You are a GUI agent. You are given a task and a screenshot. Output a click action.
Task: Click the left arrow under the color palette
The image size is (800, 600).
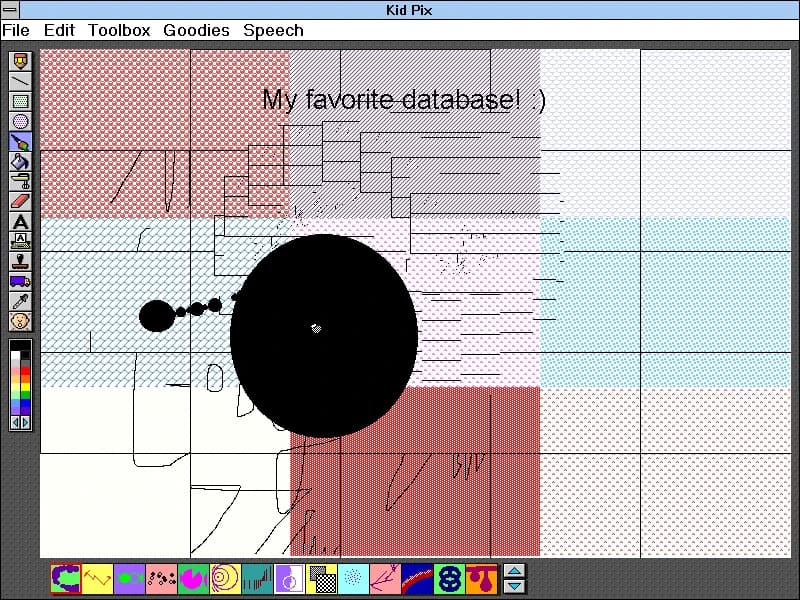point(13,422)
